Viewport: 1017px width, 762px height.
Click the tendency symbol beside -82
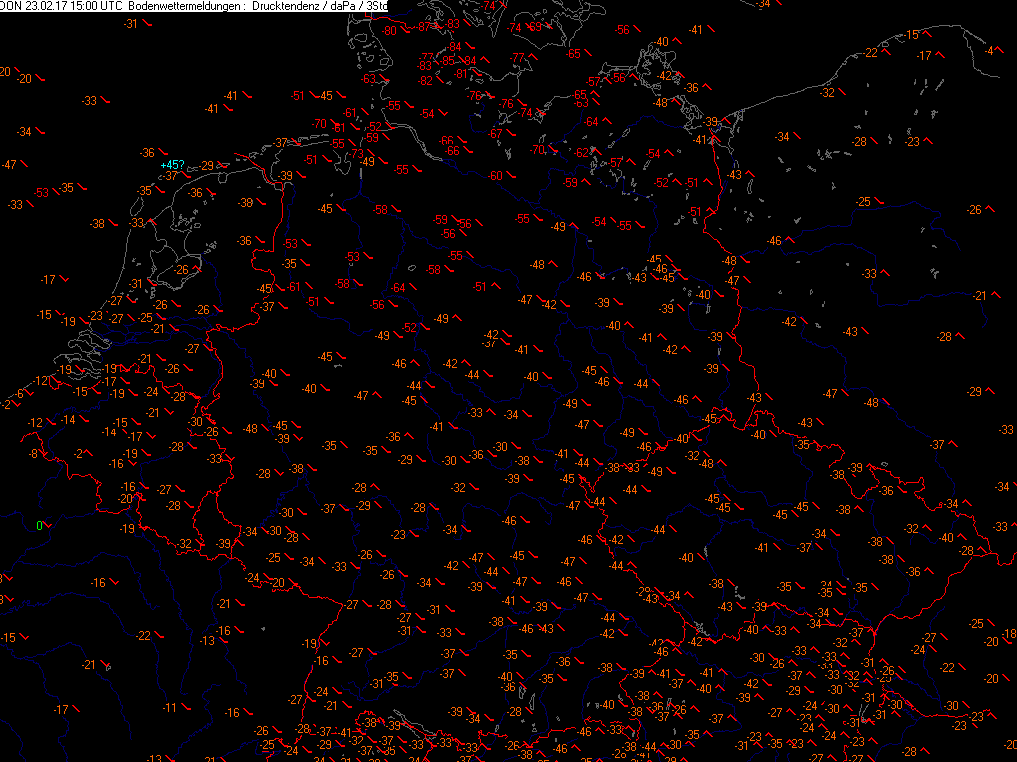(441, 80)
